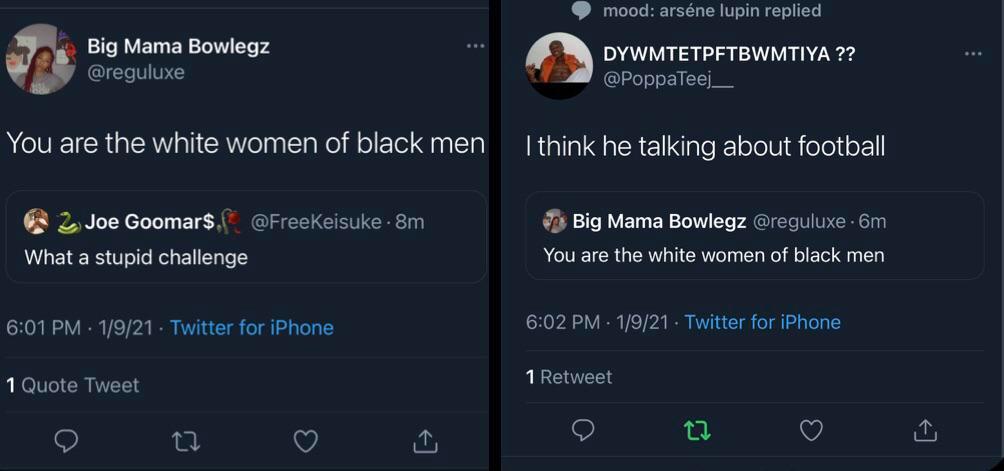Screen dimensions: 1004x471
Task: Reply to the 'he talking about football' tweet
Action: pos(583,430)
